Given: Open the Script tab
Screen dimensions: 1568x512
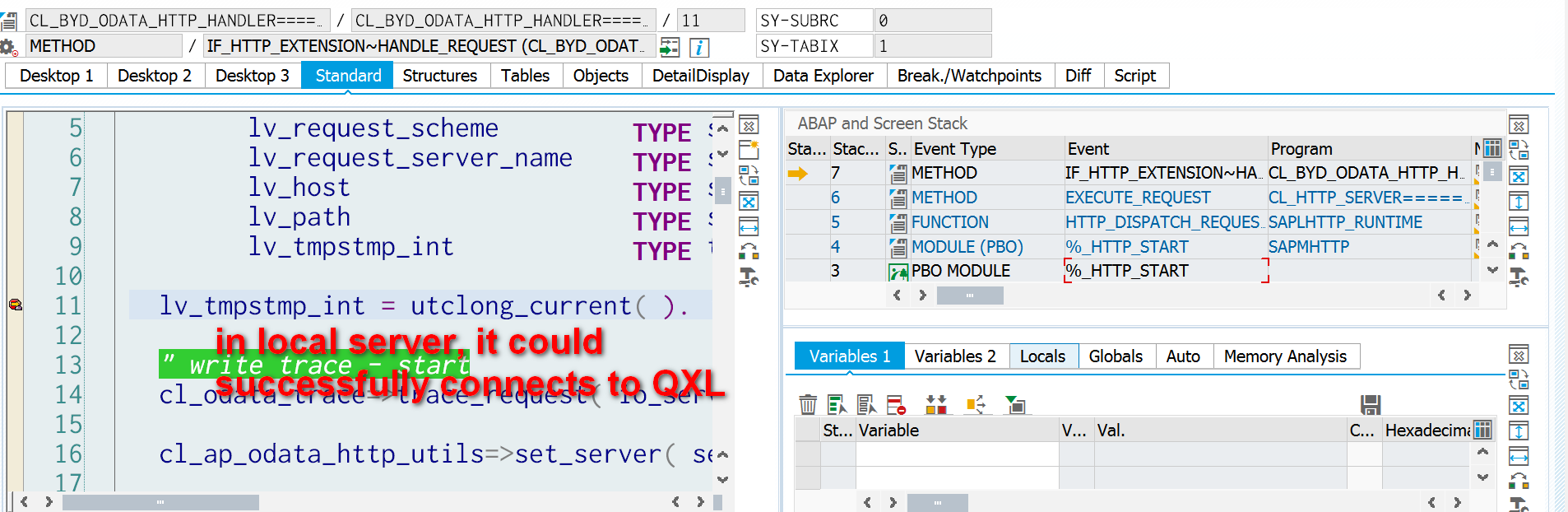Looking at the screenshot, I should coord(1135,76).
